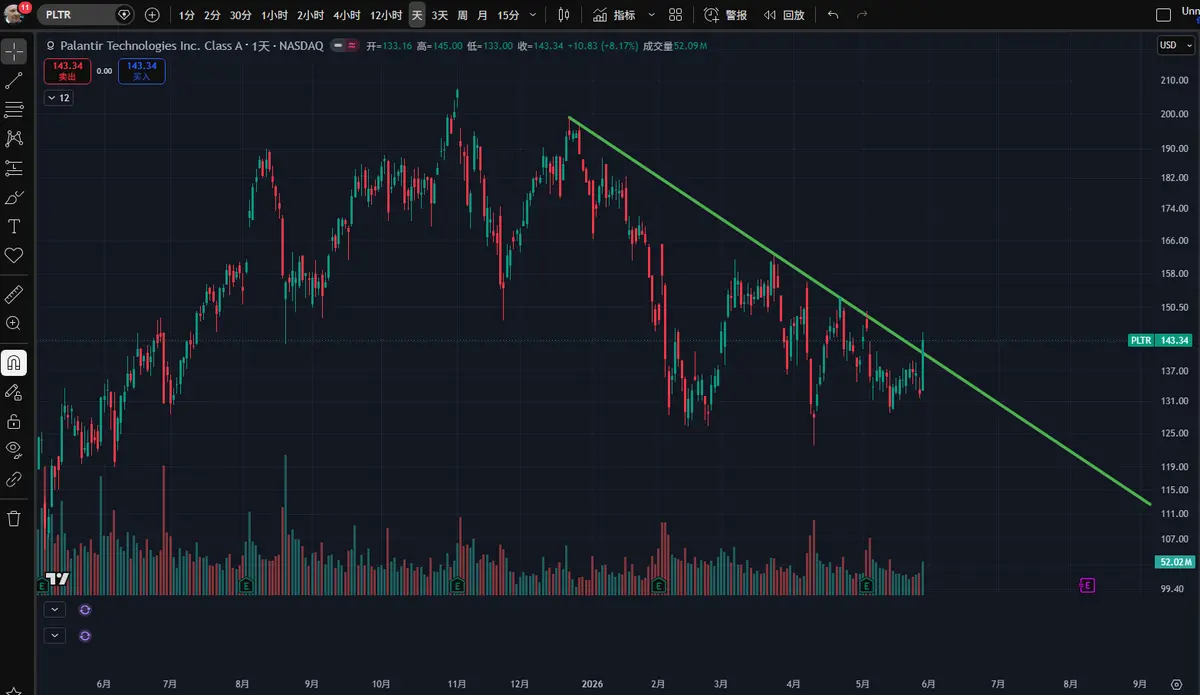This screenshot has height=695, width=1200.
Task: Click the 210.00 price scale label
Action: click(1173, 80)
